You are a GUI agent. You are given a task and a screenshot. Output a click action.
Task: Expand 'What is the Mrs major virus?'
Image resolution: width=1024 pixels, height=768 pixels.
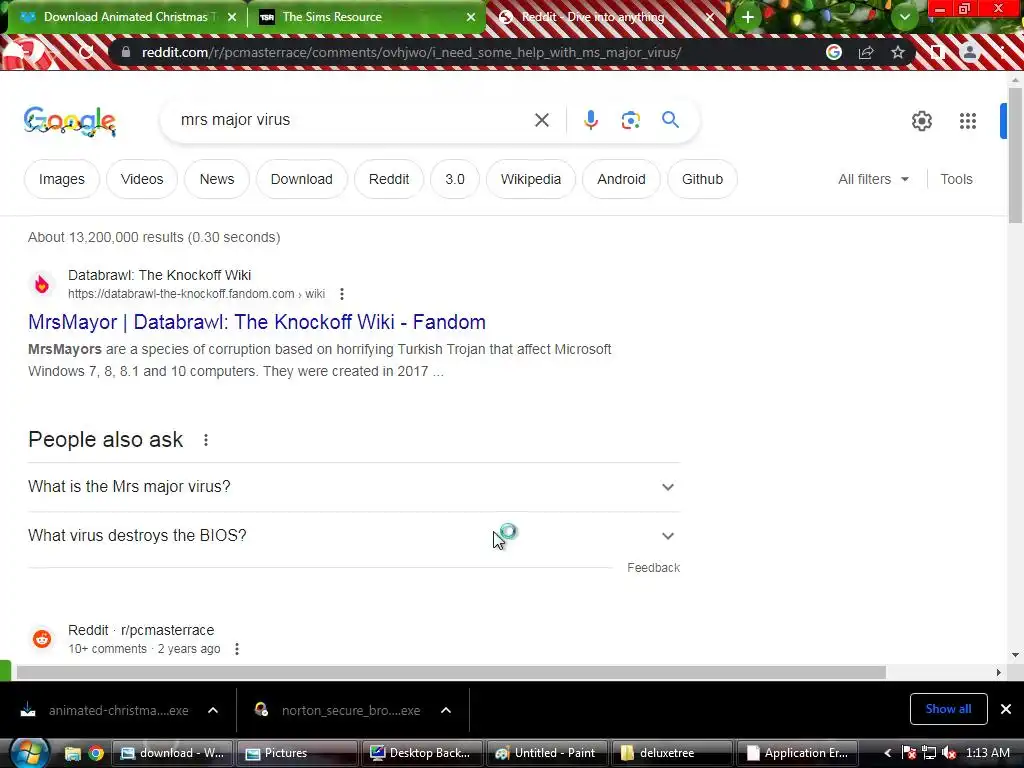[x=354, y=487]
